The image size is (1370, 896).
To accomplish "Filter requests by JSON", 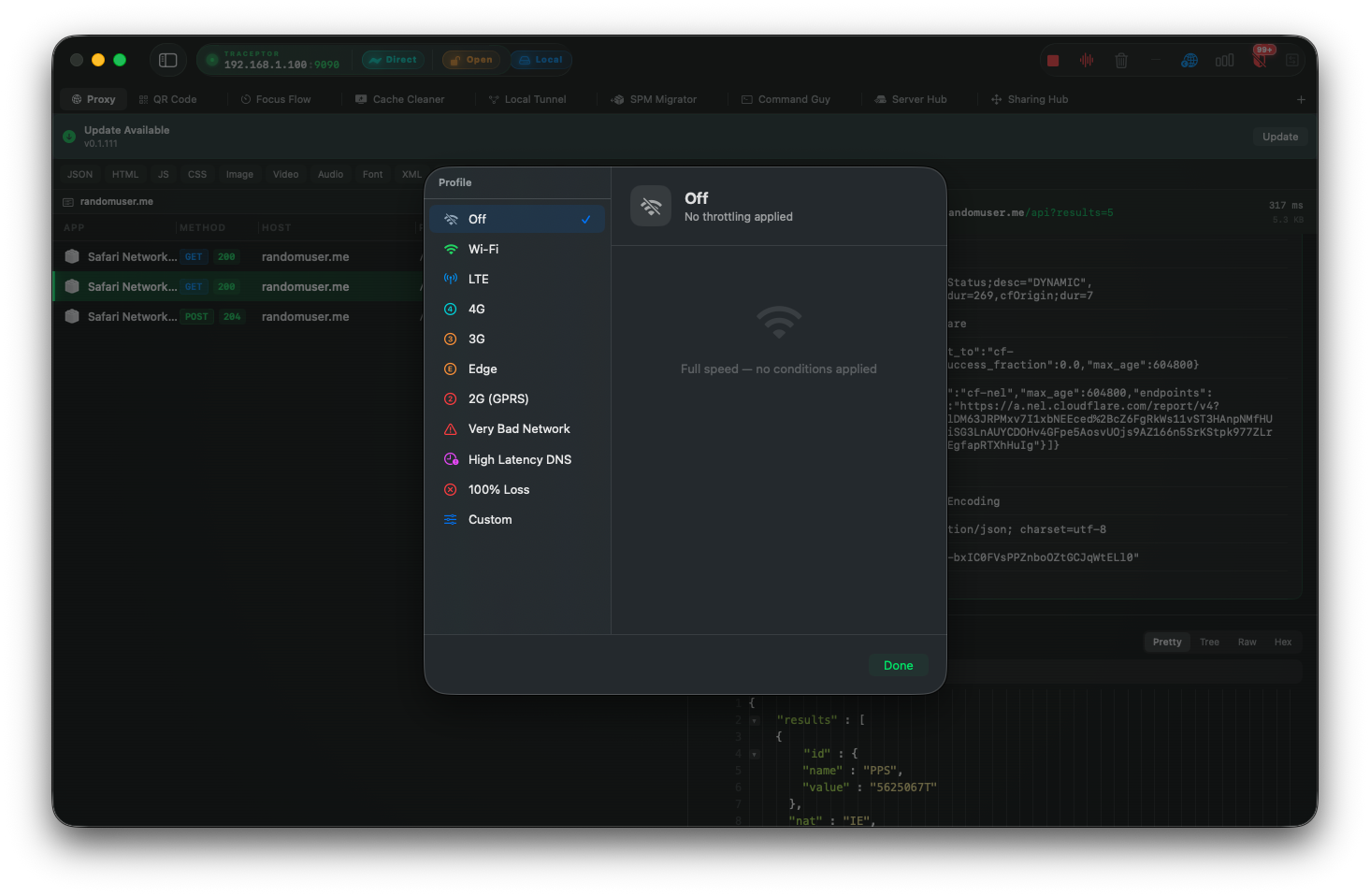I will pos(79,174).
